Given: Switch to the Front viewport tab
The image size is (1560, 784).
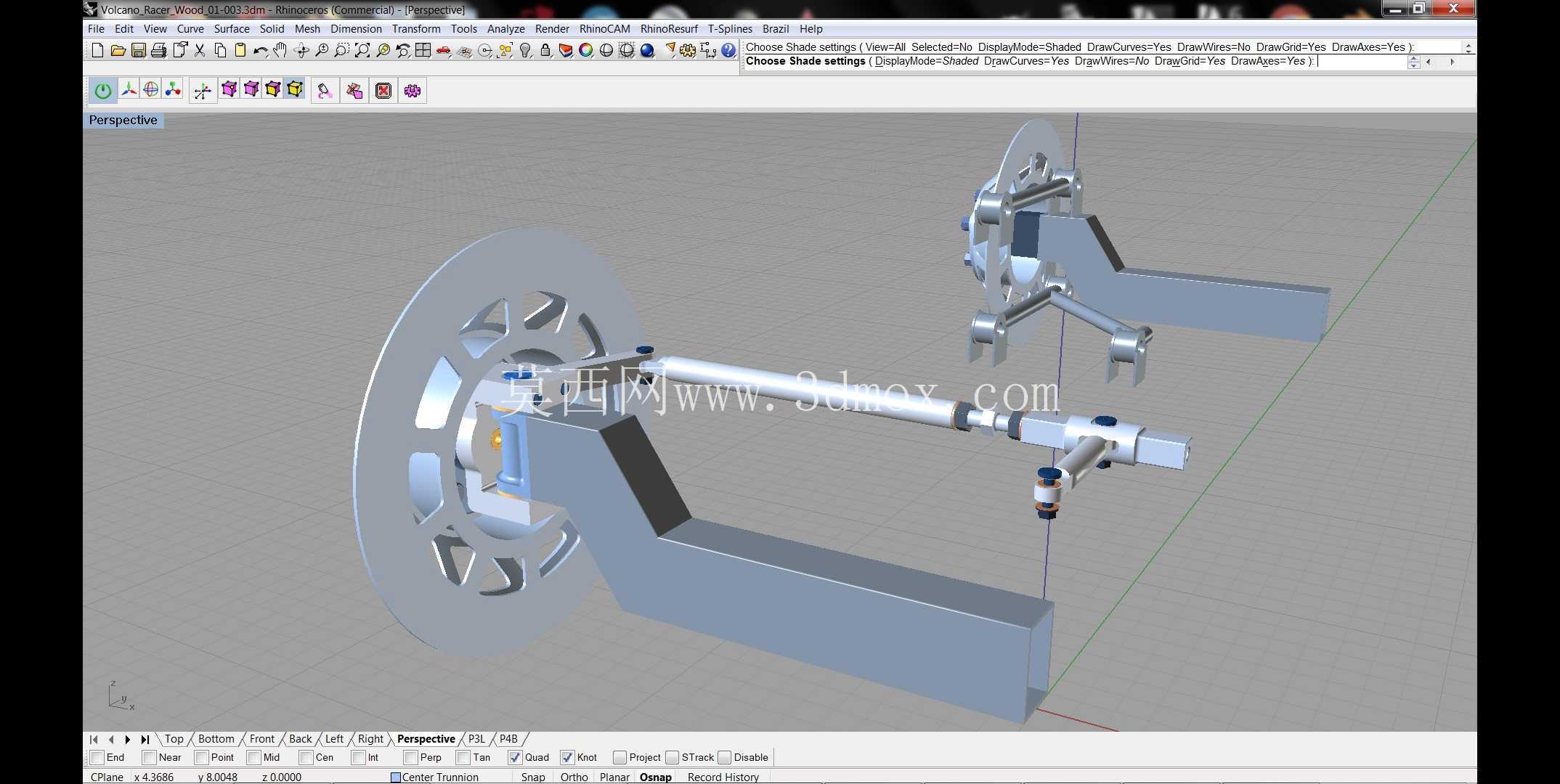Looking at the screenshot, I should 261,739.
